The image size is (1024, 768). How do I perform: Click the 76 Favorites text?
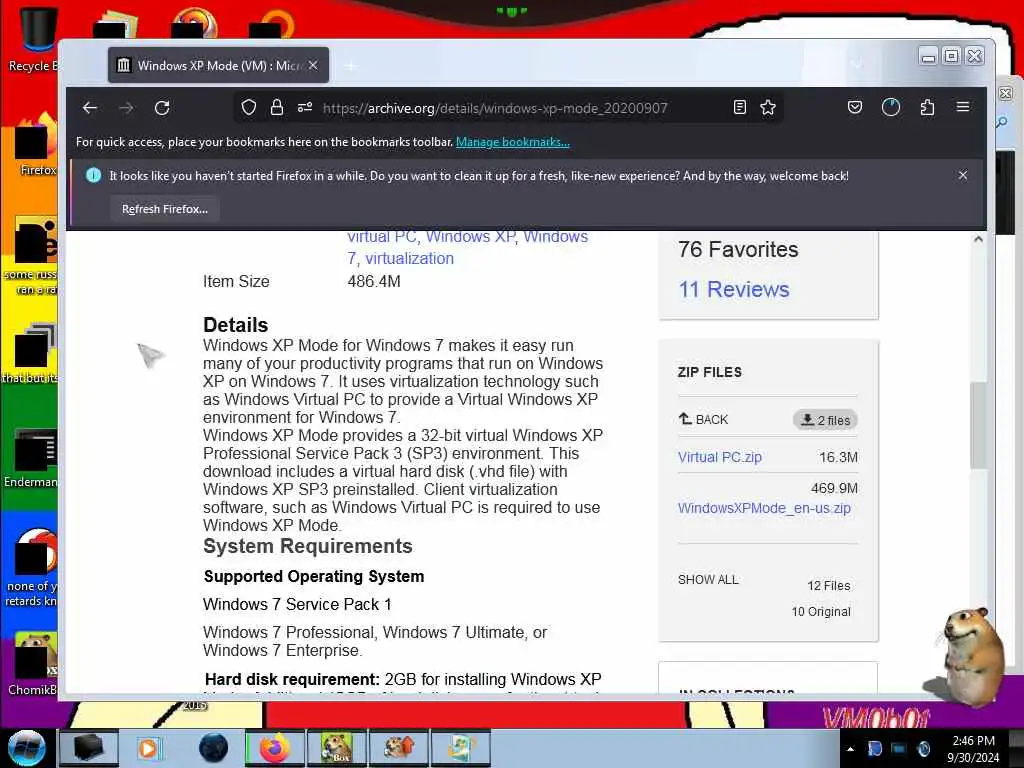(738, 249)
